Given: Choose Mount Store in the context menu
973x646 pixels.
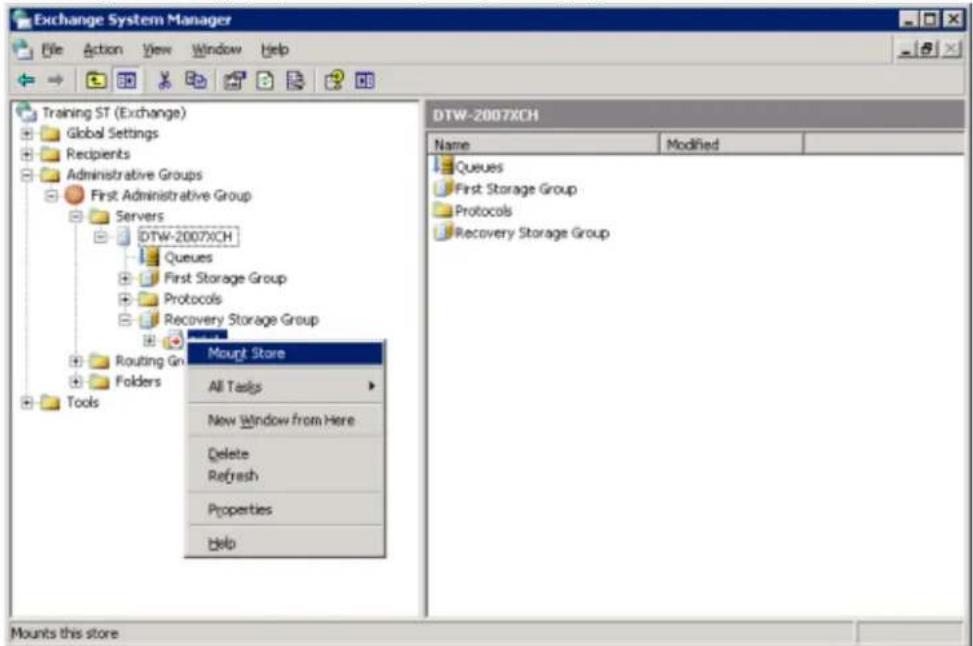Looking at the screenshot, I should click(285, 354).
